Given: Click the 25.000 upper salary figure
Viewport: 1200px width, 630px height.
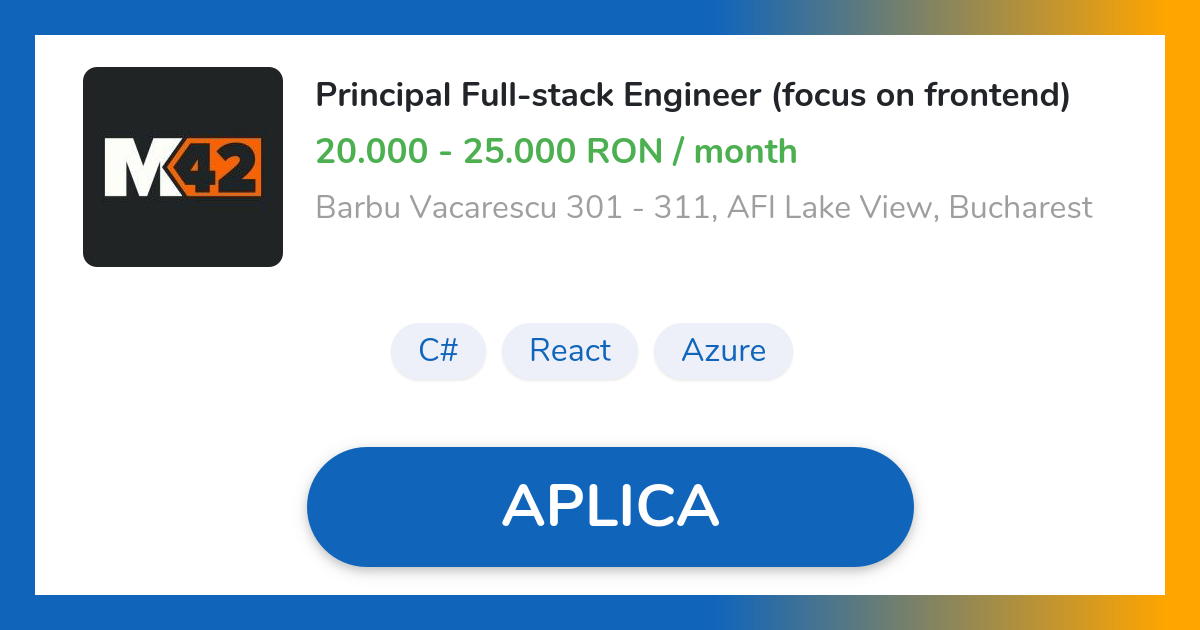Looking at the screenshot, I should point(520,151).
